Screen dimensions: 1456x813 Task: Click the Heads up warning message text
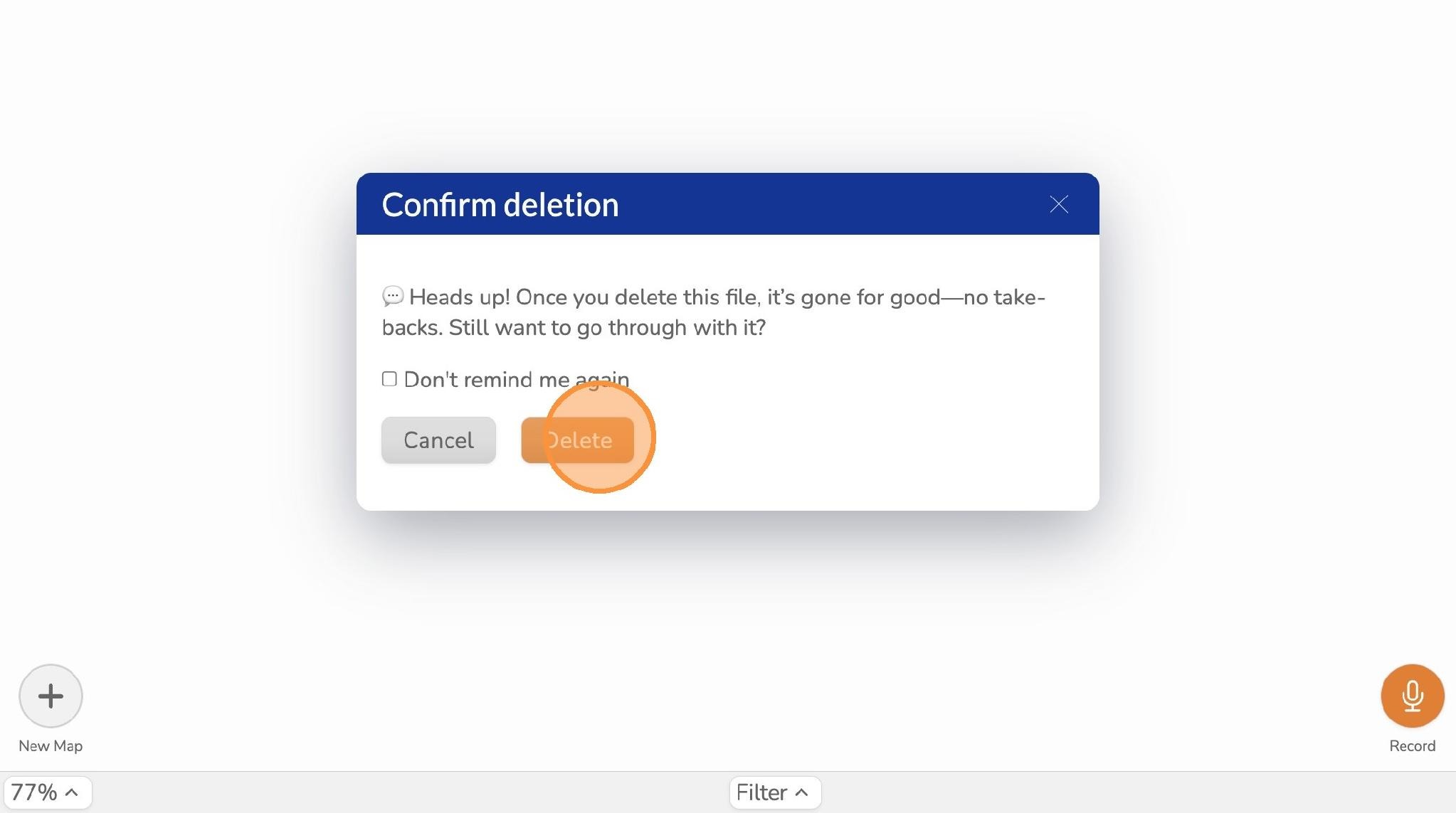pos(713,312)
